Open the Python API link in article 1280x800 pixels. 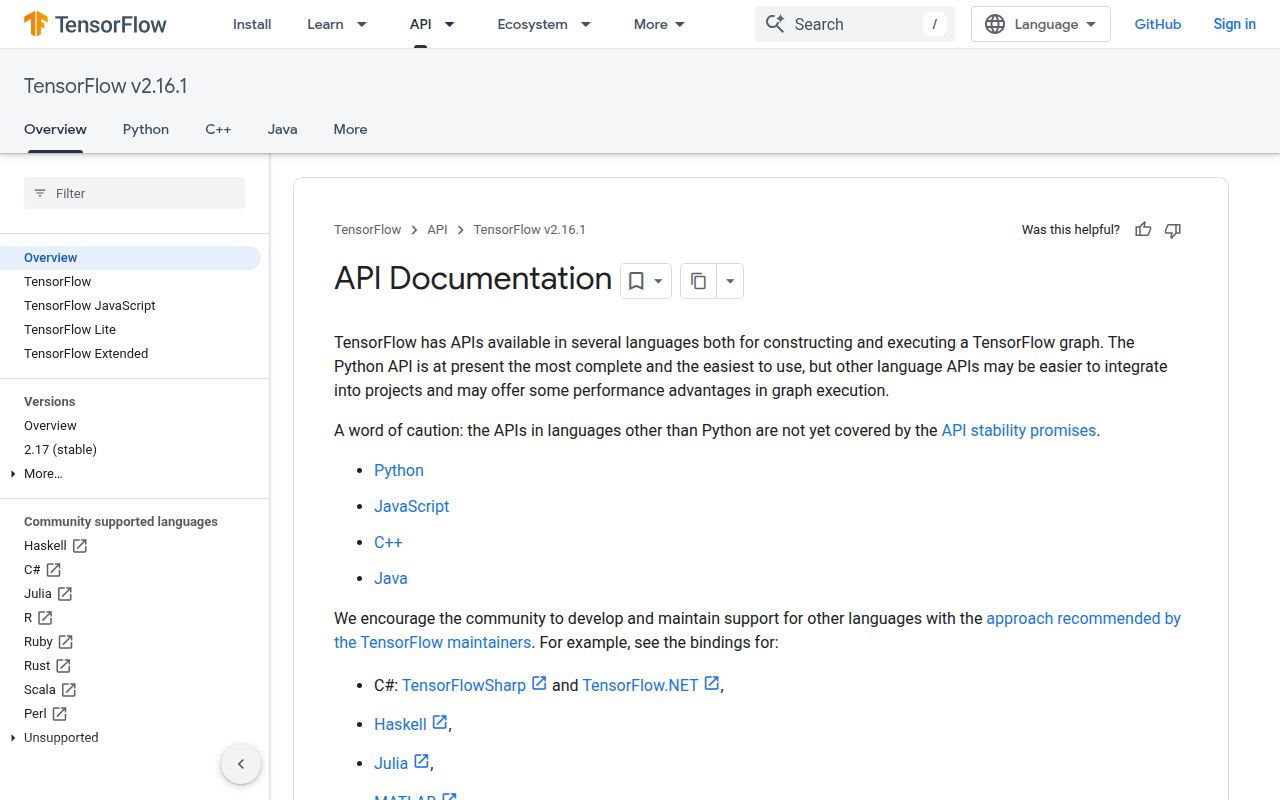399,470
